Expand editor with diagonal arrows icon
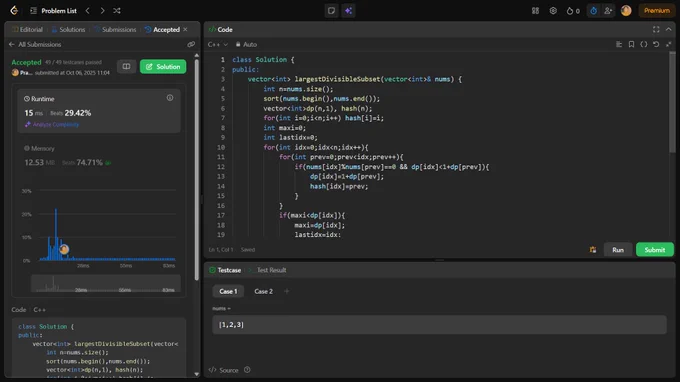Screen dimensions: 680x382 pyautogui.click(x=668, y=44)
